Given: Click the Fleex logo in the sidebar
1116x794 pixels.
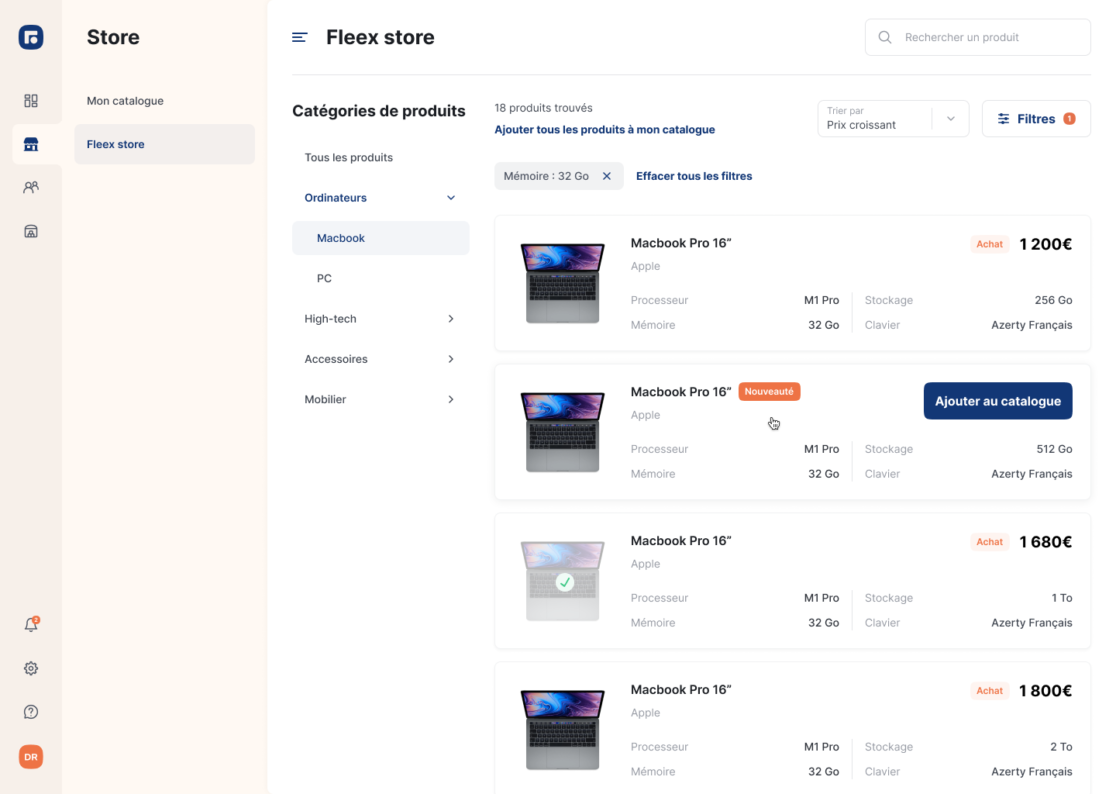Looking at the screenshot, I should coord(31,37).
